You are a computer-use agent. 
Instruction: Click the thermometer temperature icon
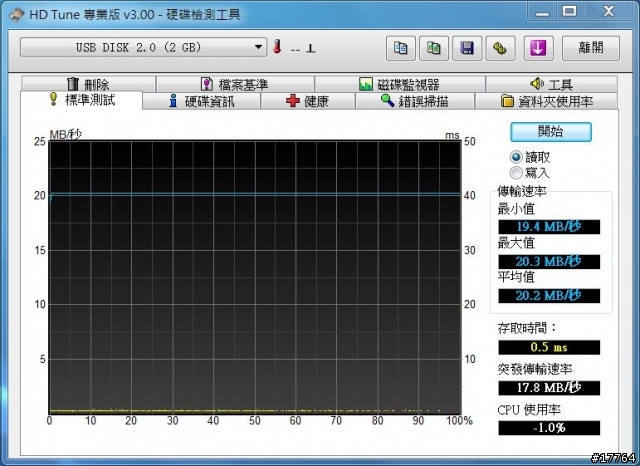277,47
